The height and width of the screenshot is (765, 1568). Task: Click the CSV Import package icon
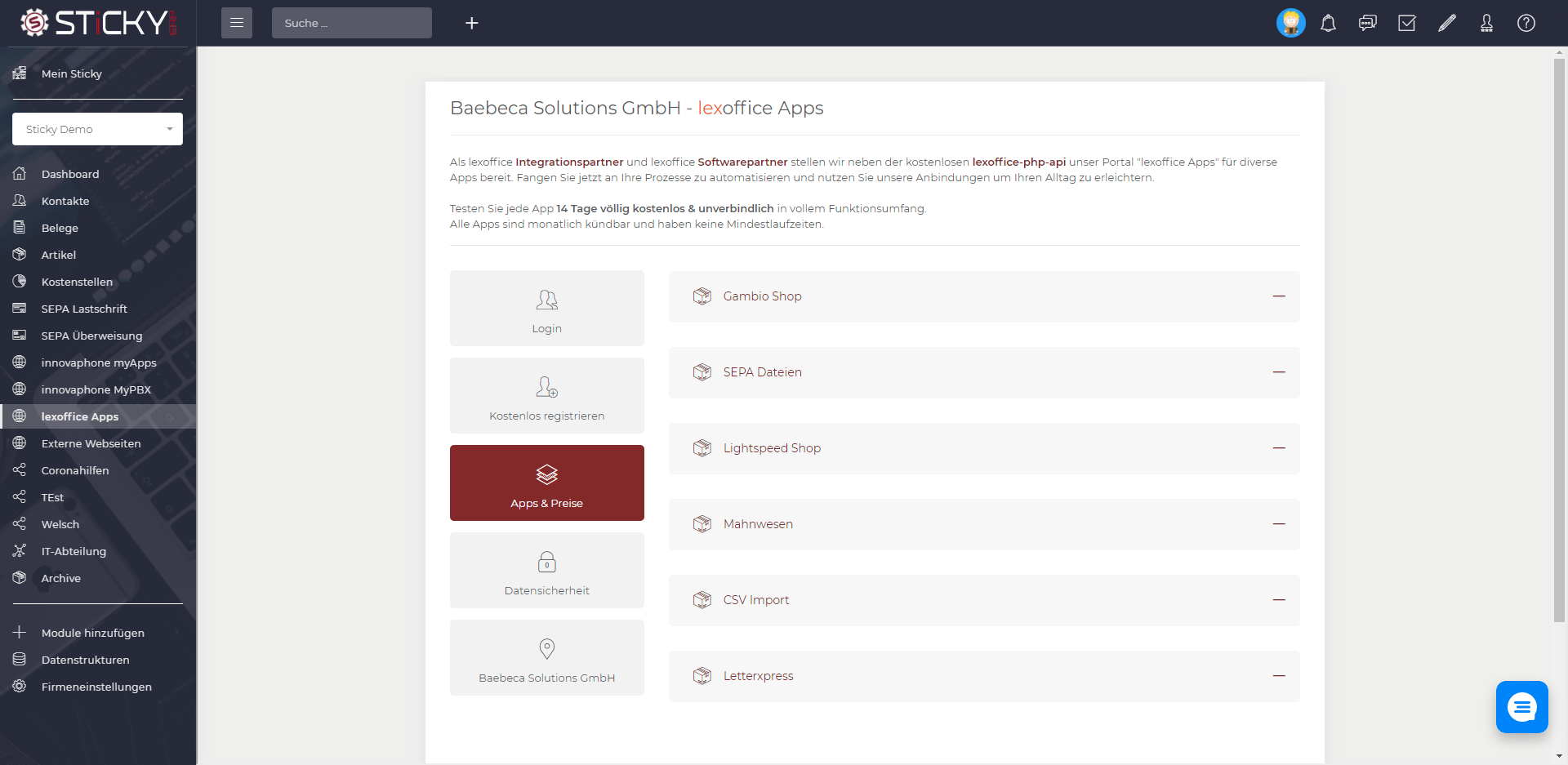coord(702,600)
